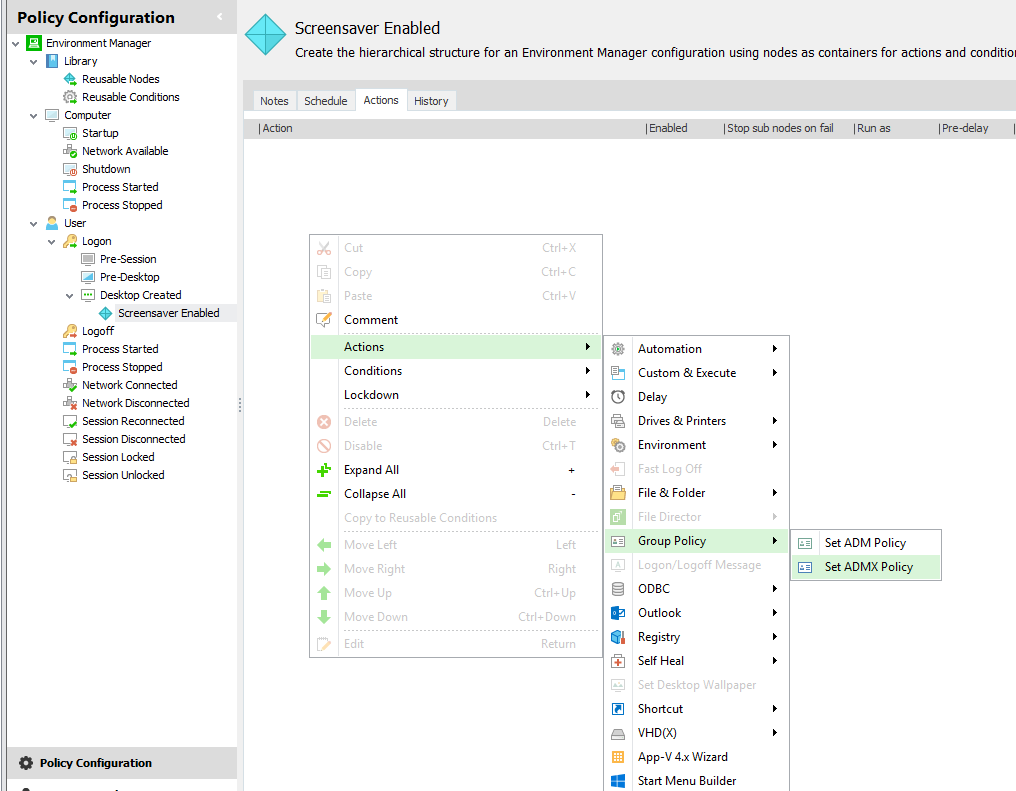The width and height of the screenshot is (1016, 791).
Task: Choose Set ADM Policy from the Group Policy submenu
Action: [x=865, y=542]
